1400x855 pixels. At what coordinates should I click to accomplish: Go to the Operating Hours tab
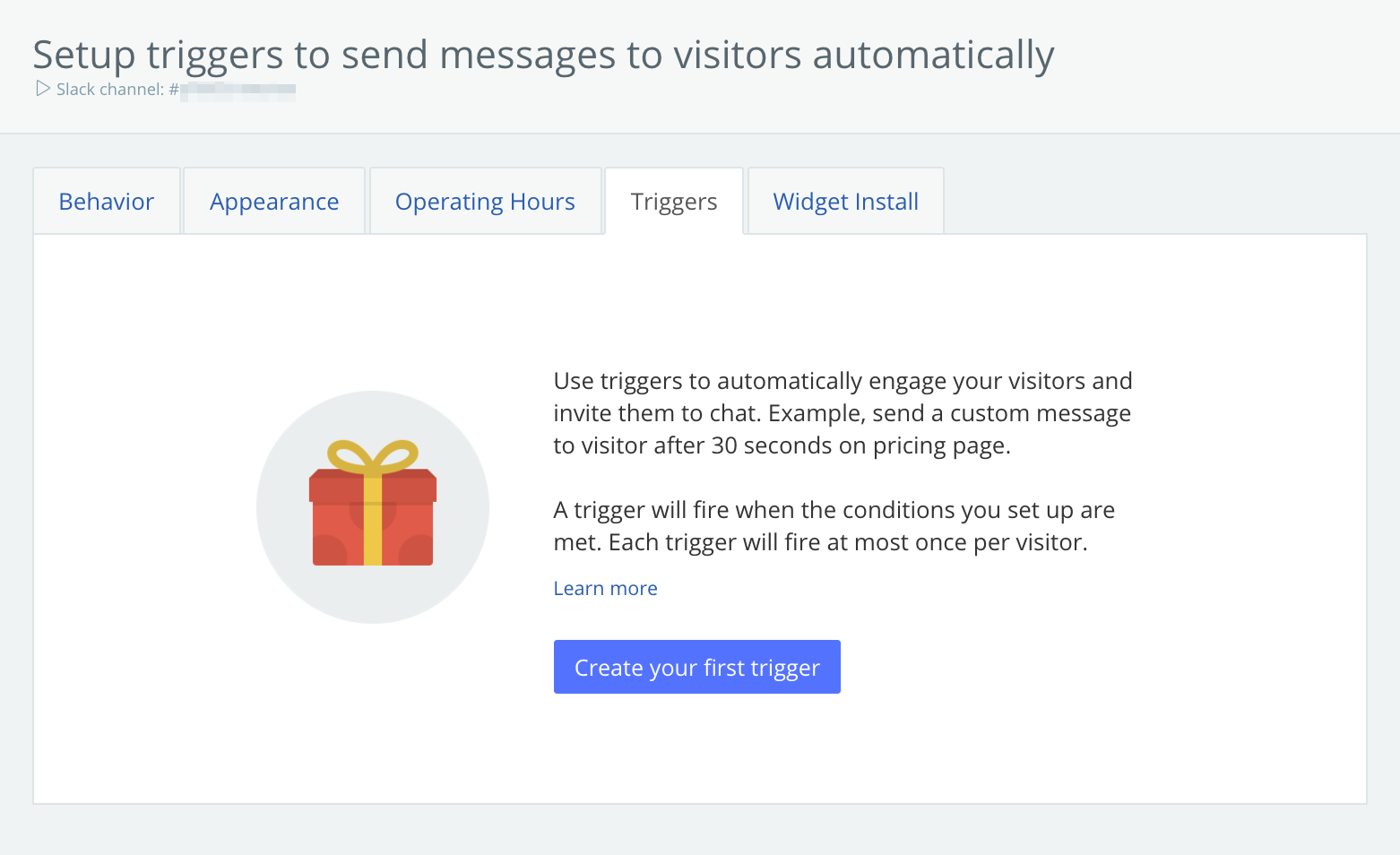(x=485, y=201)
